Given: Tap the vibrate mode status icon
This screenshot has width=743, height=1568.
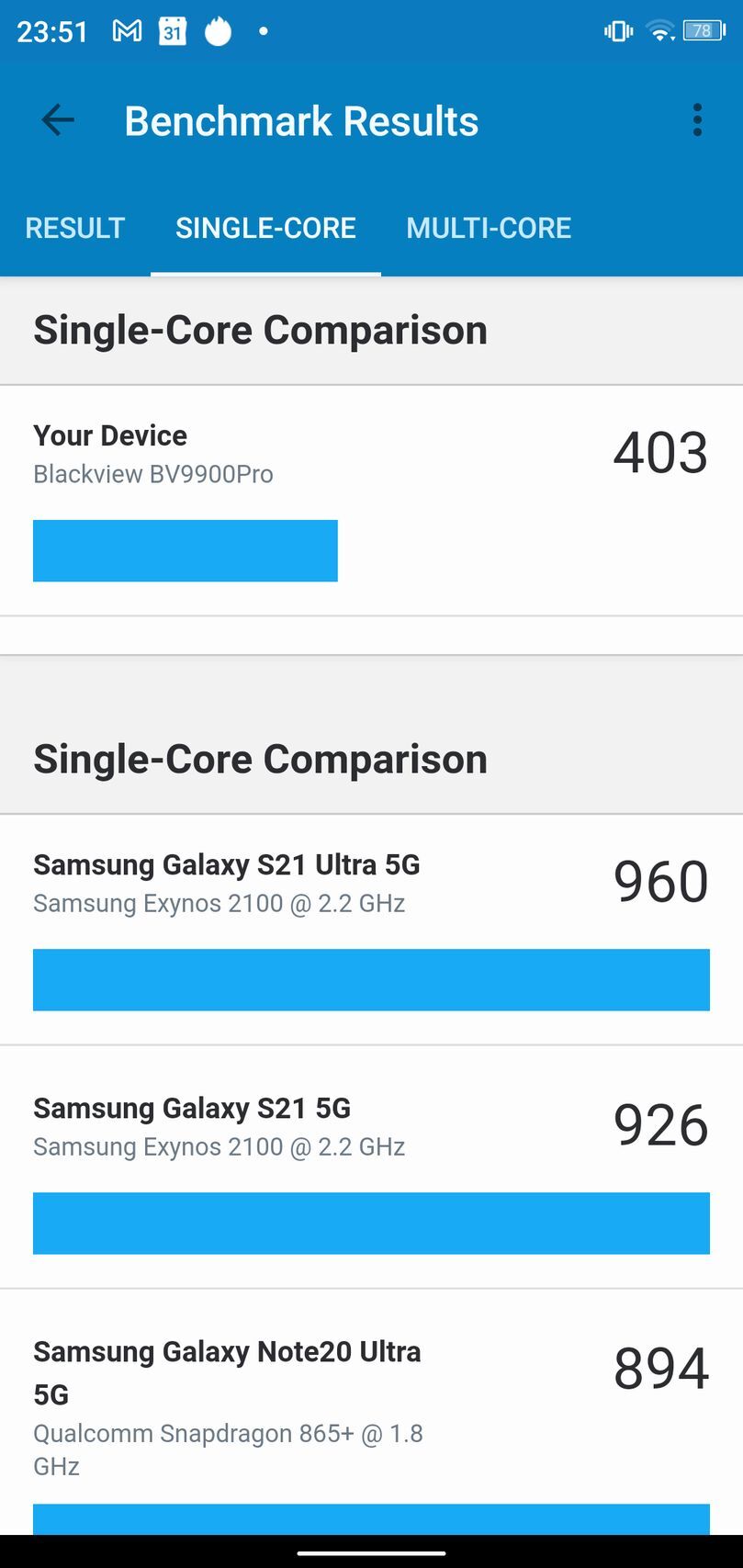Looking at the screenshot, I should tap(618, 31).
